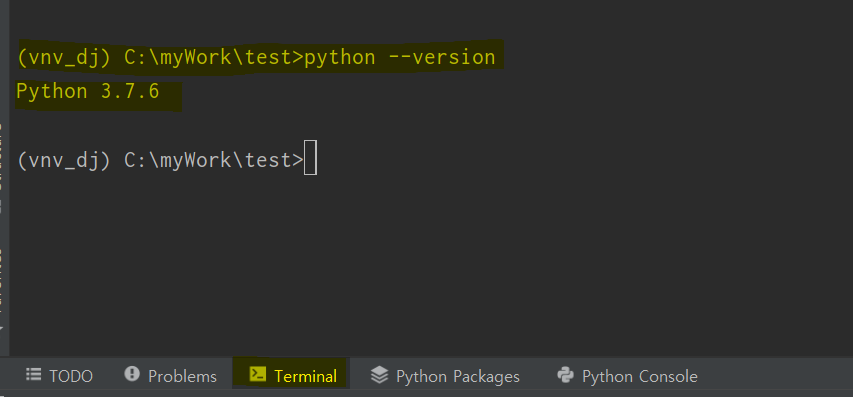Click the current prompt path on the last line

point(213,160)
